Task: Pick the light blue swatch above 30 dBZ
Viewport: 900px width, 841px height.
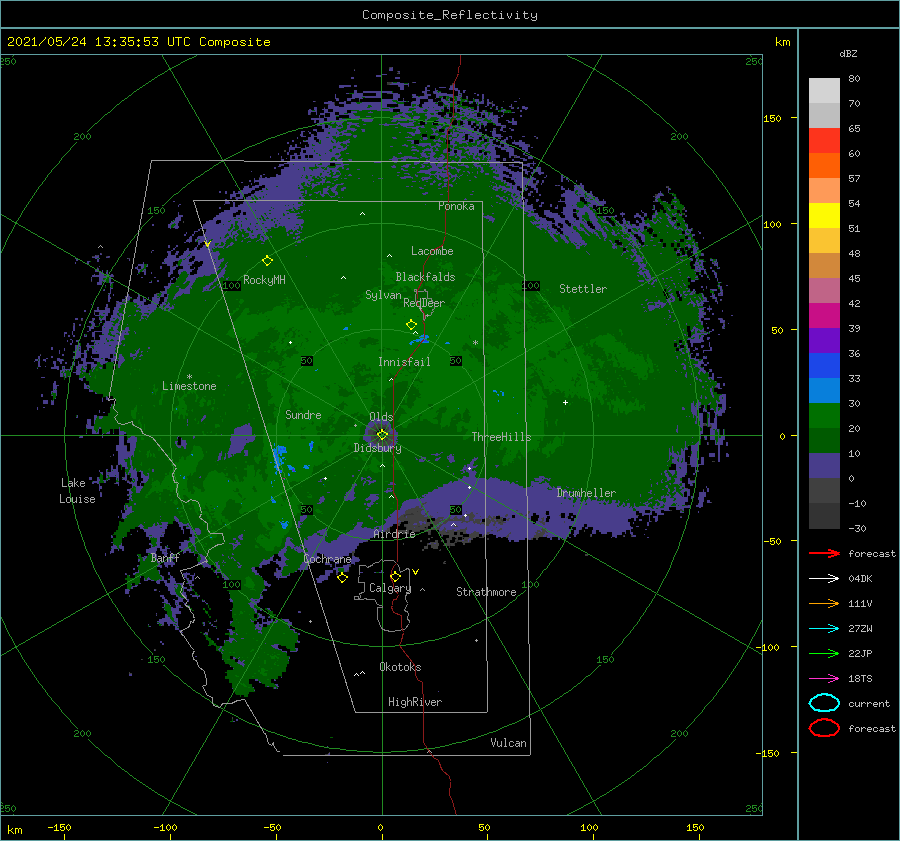Action: [824, 390]
